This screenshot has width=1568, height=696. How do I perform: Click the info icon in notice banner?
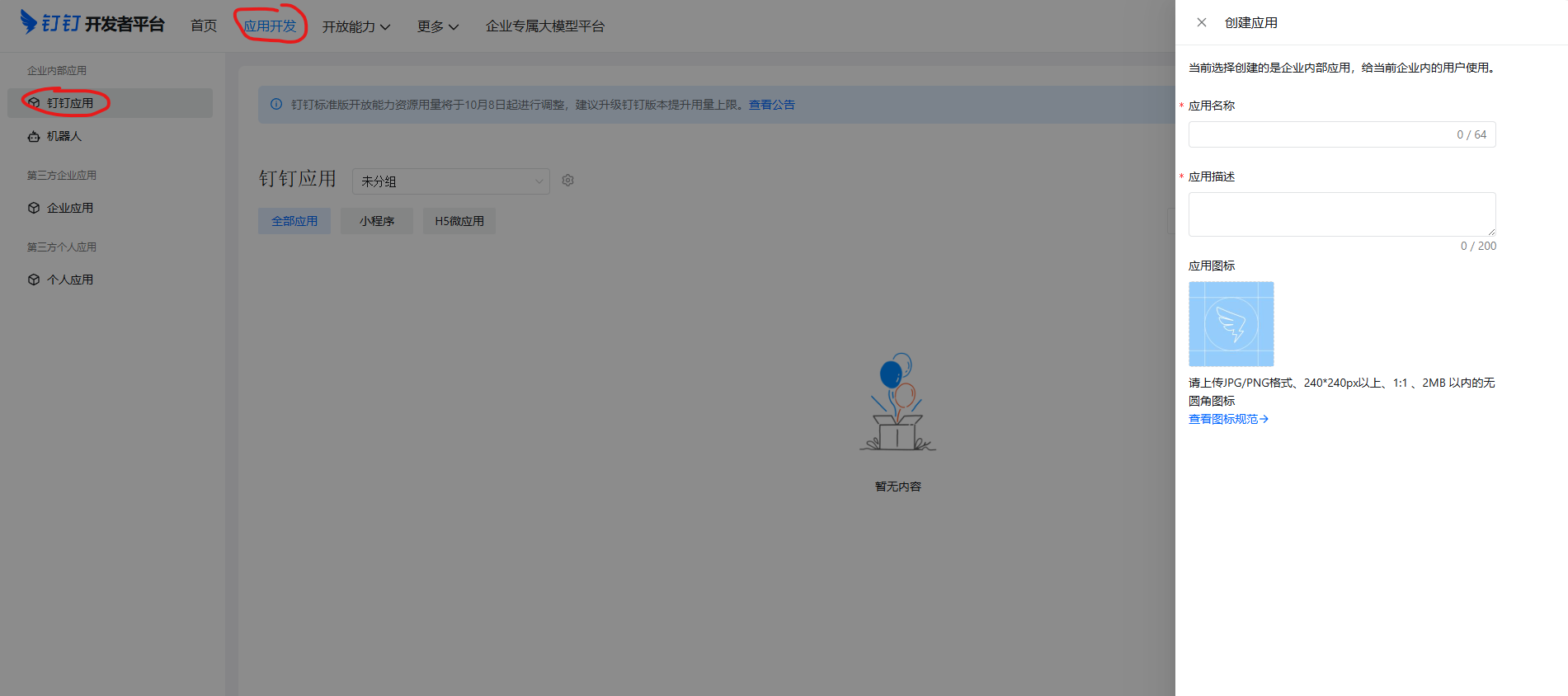(276, 104)
